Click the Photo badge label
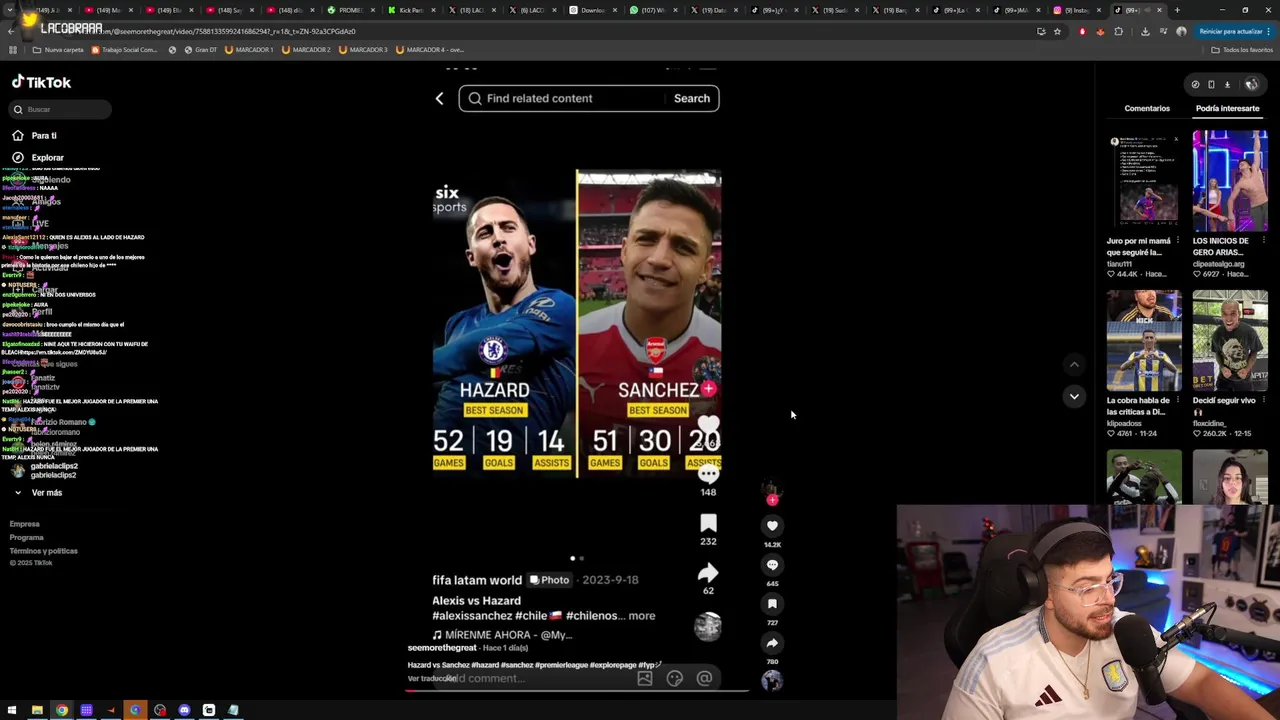Screen dimensions: 1280x720 549,580
